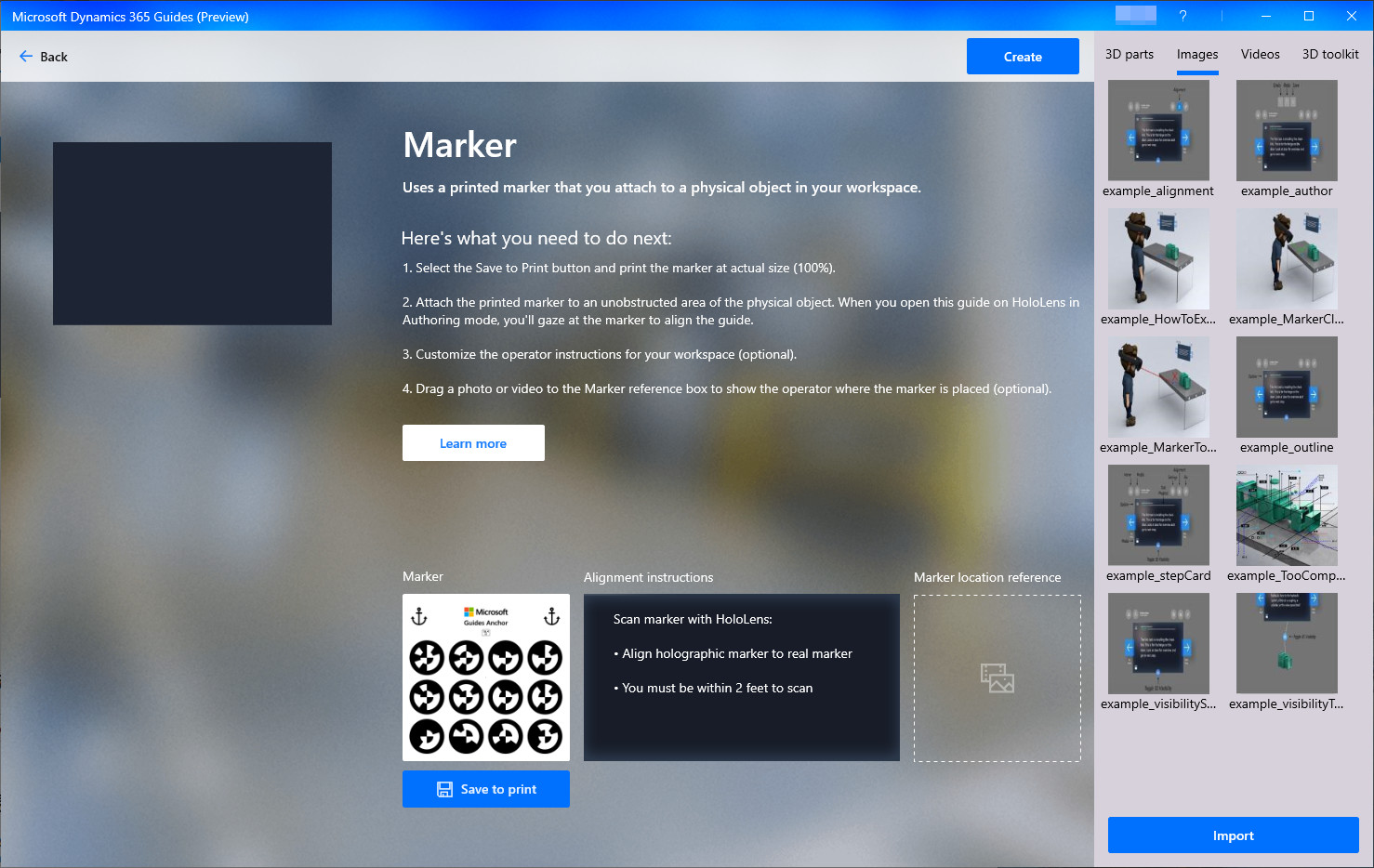Screen dimensions: 1374x868
Task: Open help with the question mark icon
Action: point(1182,15)
